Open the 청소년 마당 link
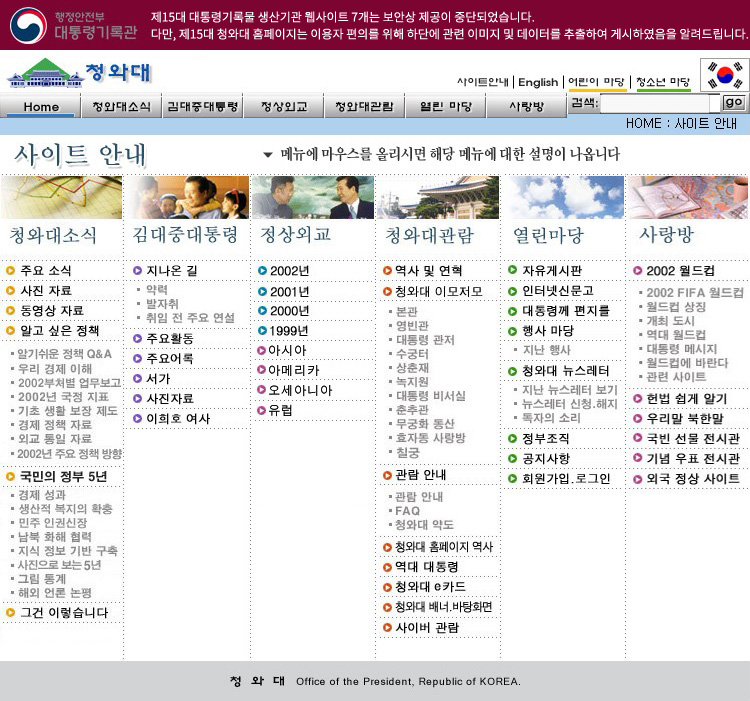Image resolution: width=750 pixels, height=701 pixels. tap(663, 82)
